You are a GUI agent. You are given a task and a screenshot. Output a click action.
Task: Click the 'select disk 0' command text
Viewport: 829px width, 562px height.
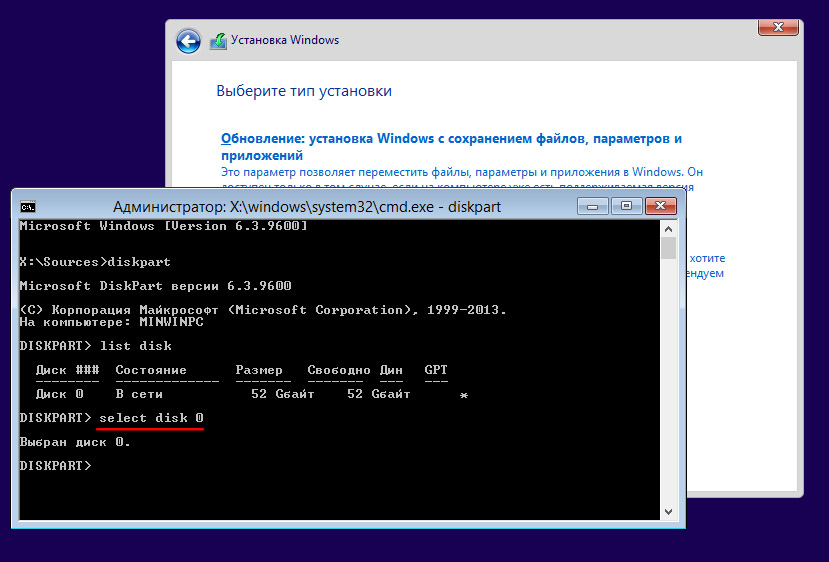coord(151,418)
